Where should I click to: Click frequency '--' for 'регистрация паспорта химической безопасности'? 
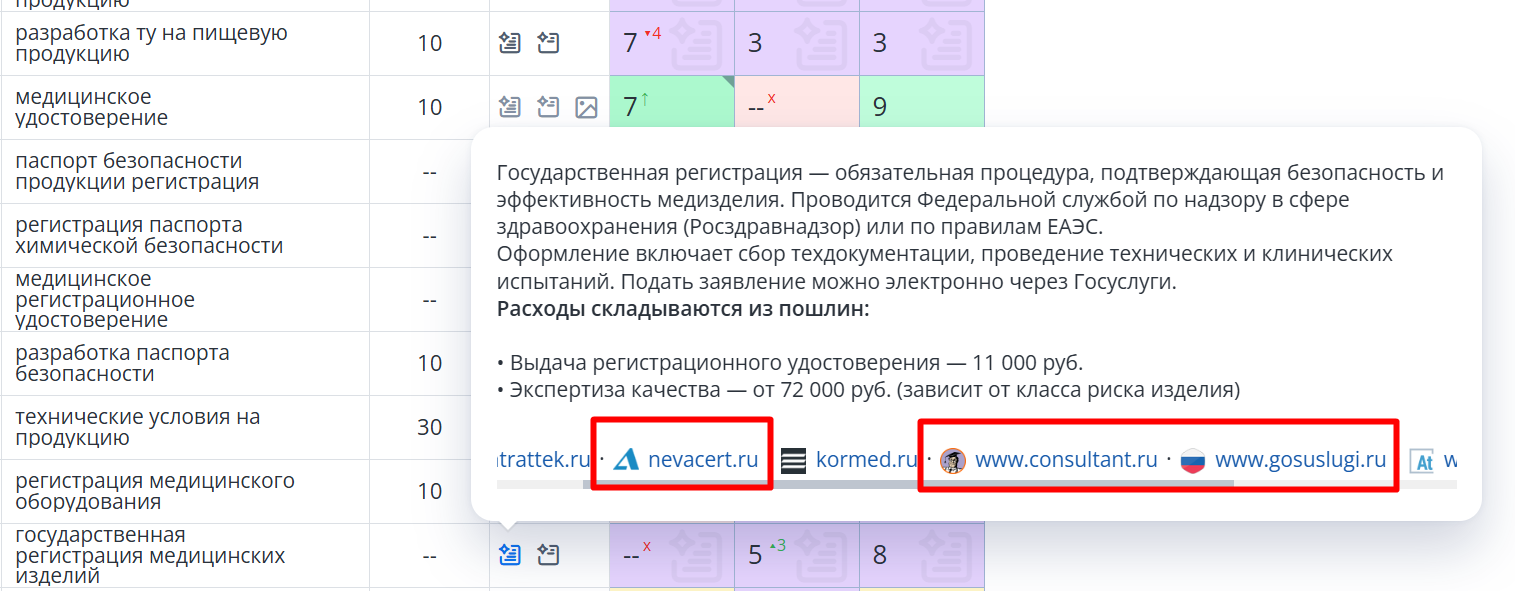(x=429, y=235)
